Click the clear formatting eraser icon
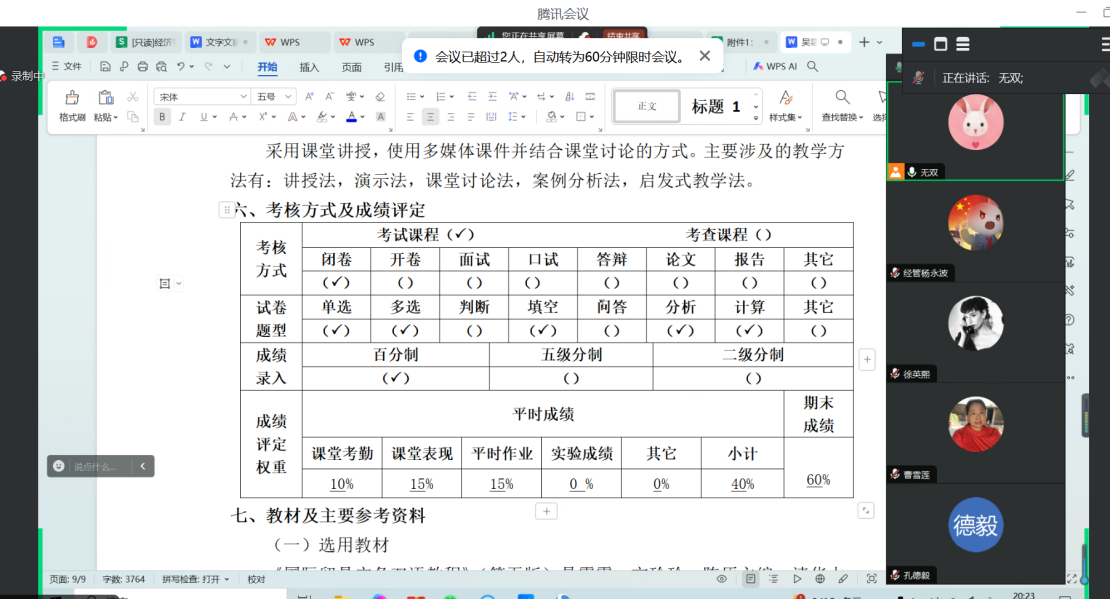Viewport: 1110px width, 599px height. pos(380,97)
